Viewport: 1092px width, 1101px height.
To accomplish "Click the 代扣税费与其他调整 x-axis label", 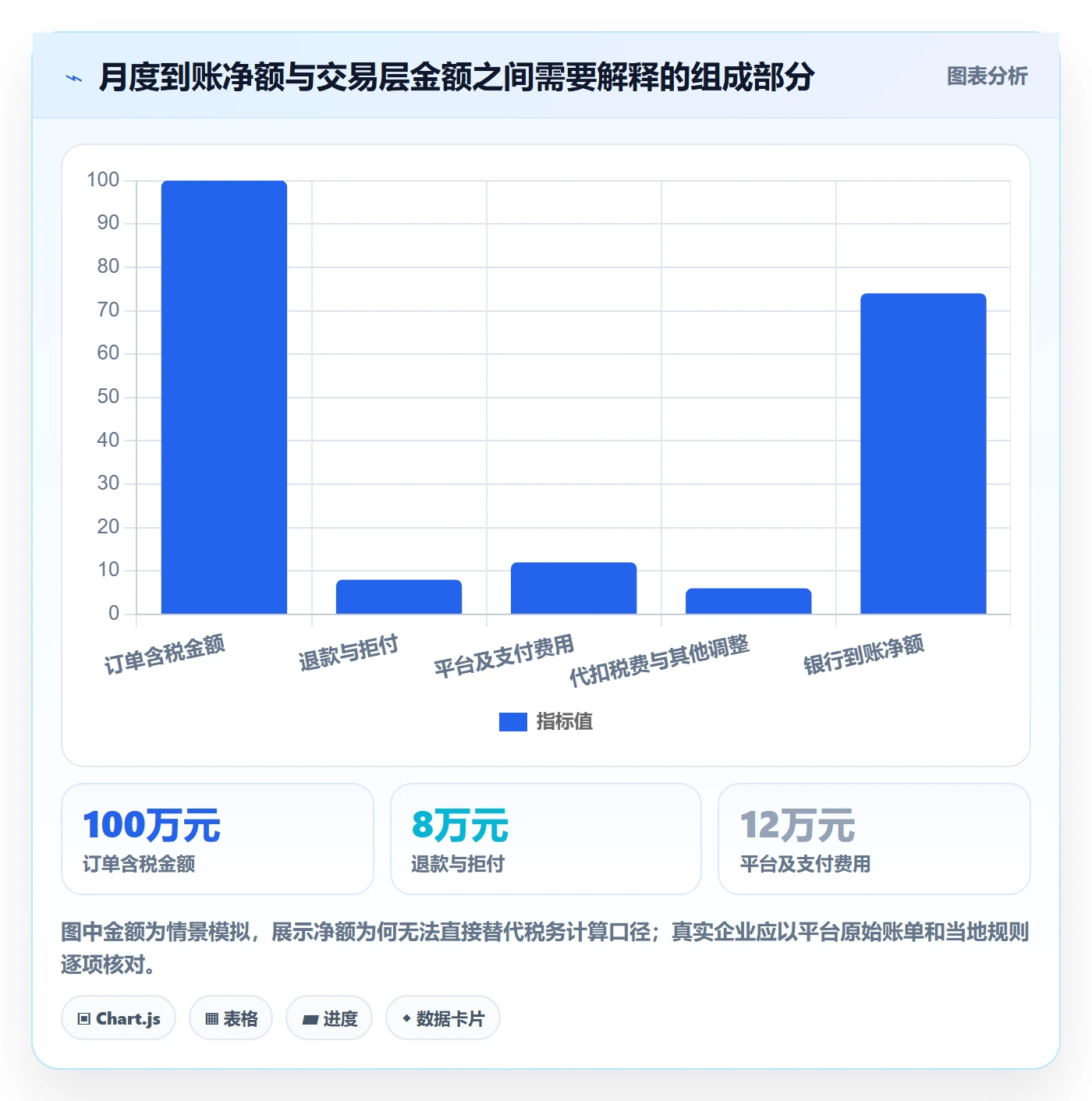I will (x=659, y=660).
